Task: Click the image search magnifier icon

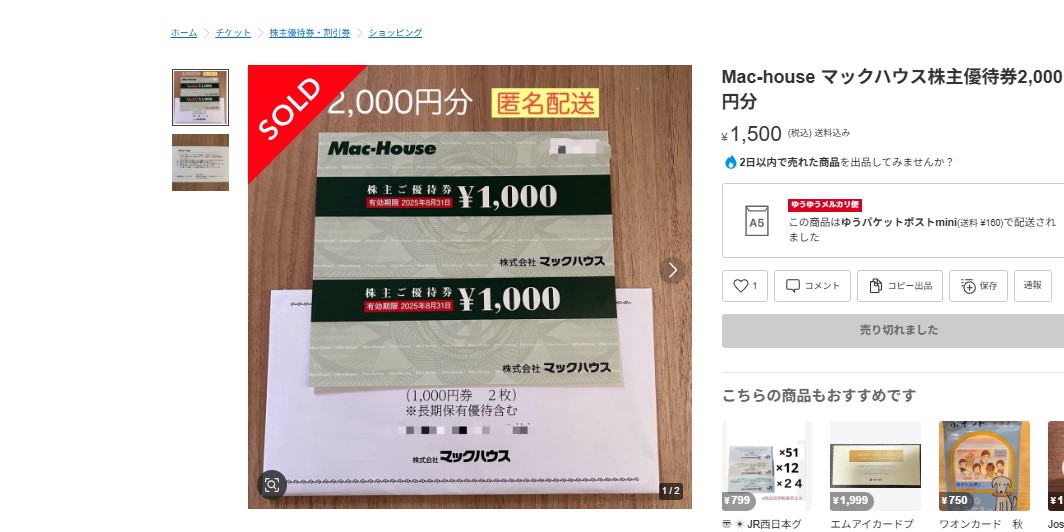Action: [271, 484]
